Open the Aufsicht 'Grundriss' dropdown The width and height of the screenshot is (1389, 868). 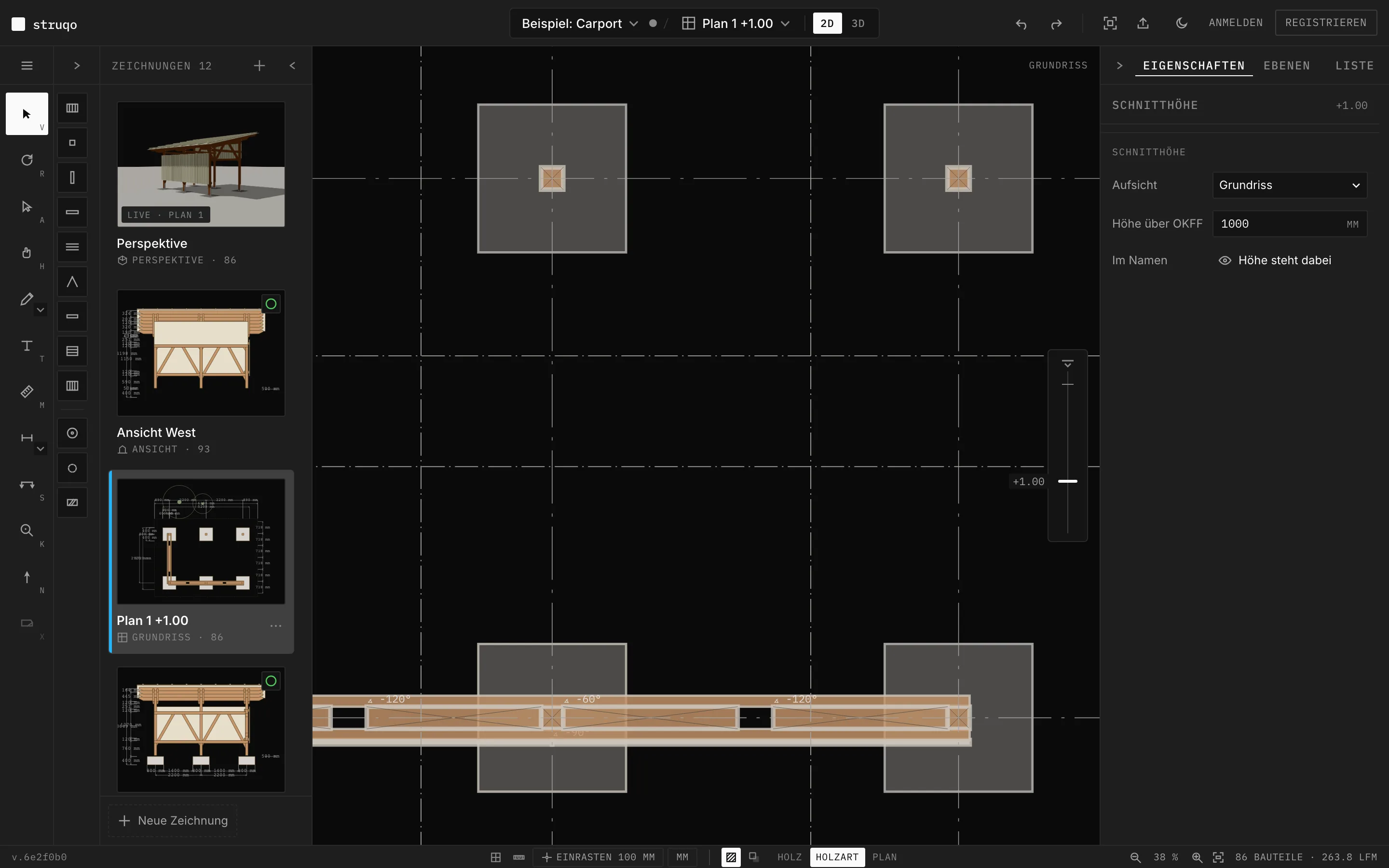pyautogui.click(x=1289, y=185)
